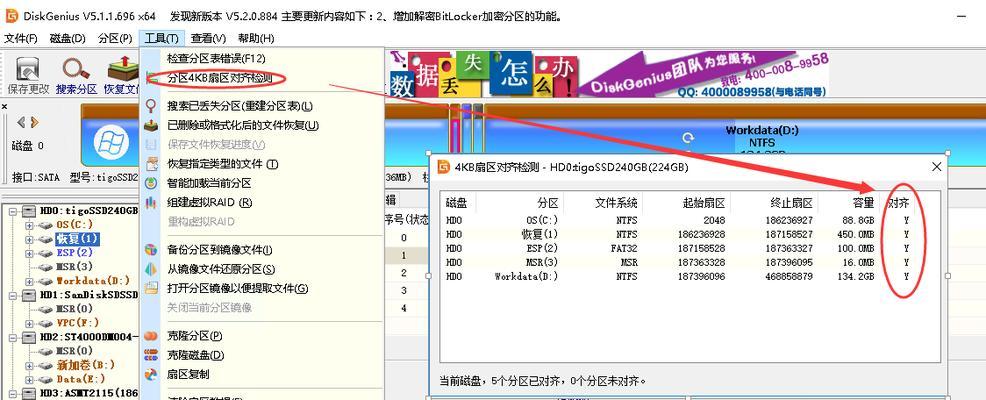This screenshot has width=986, height=400.
Task: Click the 对齐 column header in dialog
Action: click(898, 203)
